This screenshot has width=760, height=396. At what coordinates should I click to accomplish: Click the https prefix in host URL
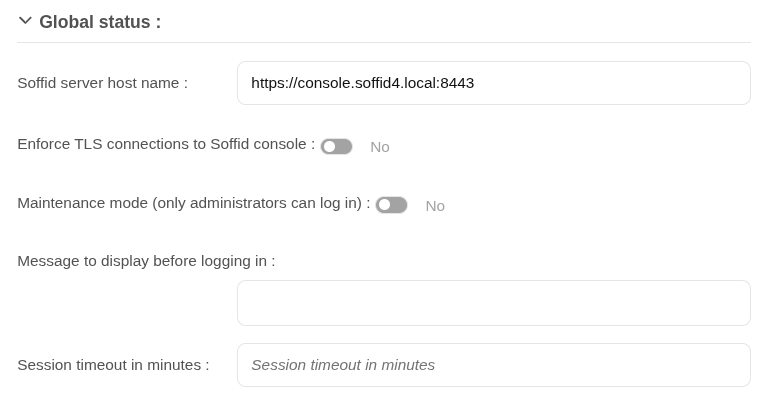click(268, 83)
